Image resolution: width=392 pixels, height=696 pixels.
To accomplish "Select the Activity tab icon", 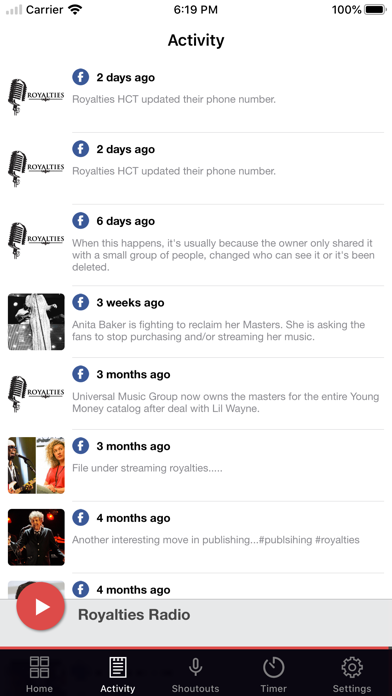I will (118, 667).
